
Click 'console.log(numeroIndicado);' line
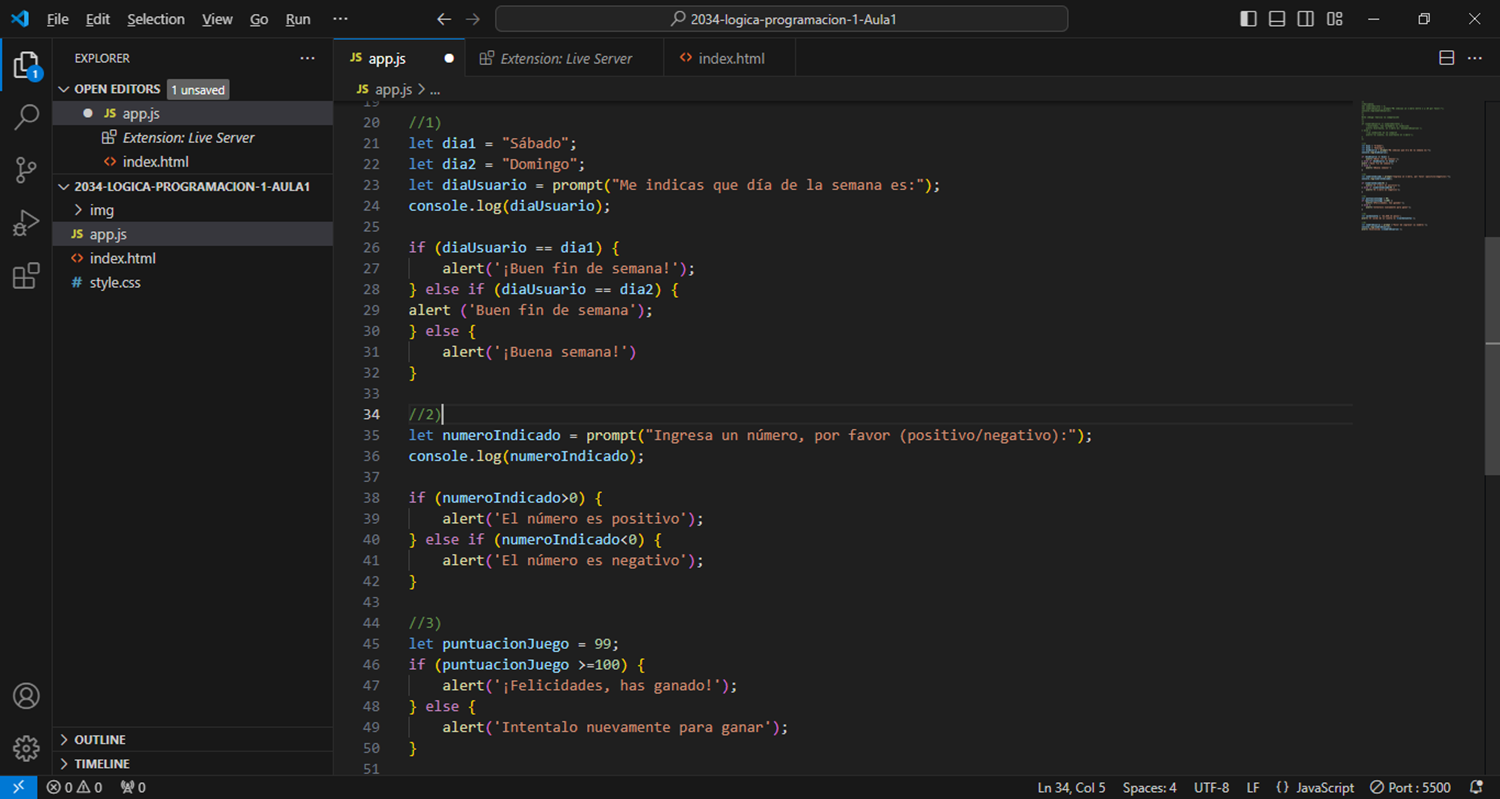[x=527, y=456]
